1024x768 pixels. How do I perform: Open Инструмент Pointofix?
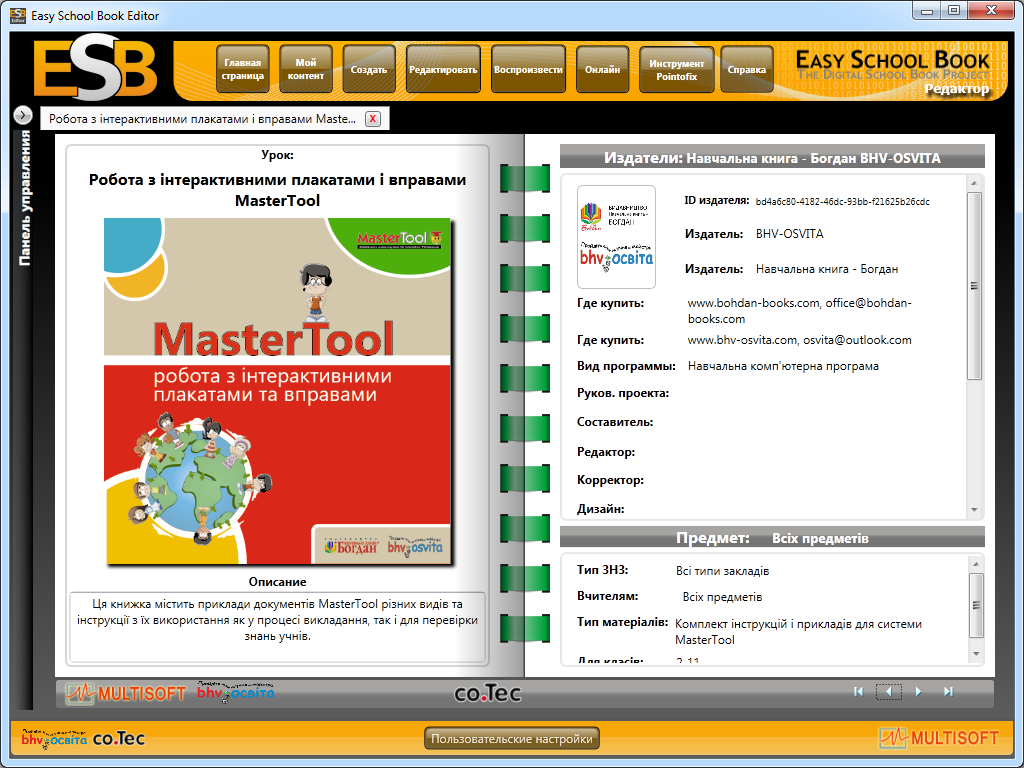pos(677,69)
